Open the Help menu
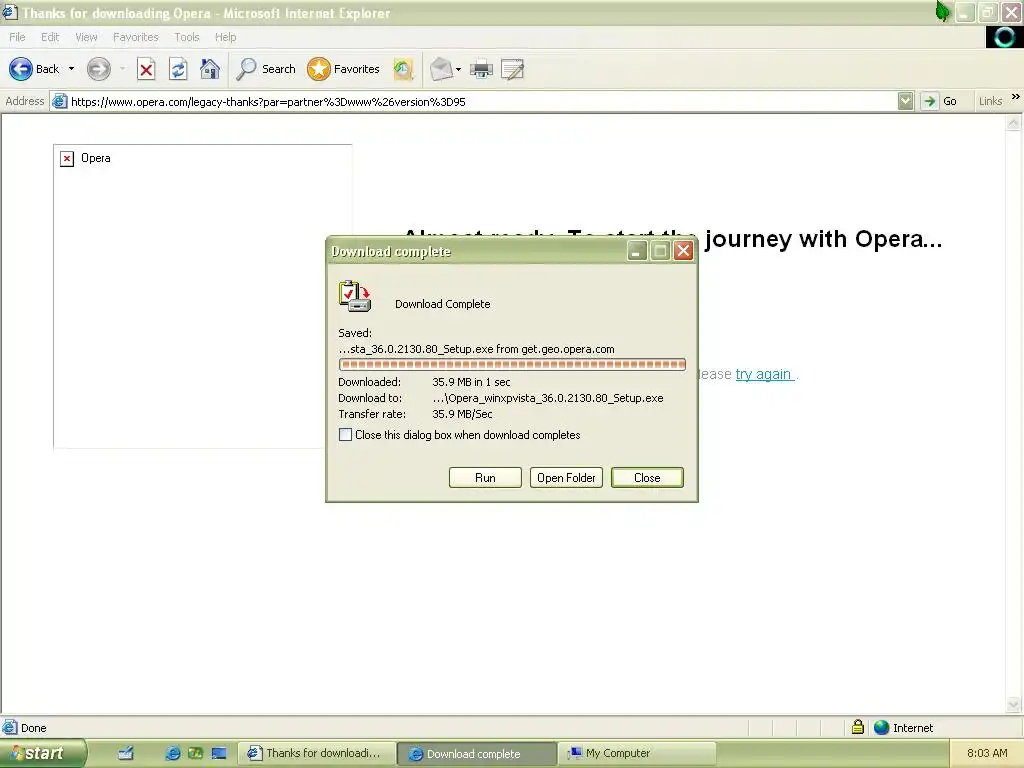This screenshot has height=768, width=1024. point(225,37)
